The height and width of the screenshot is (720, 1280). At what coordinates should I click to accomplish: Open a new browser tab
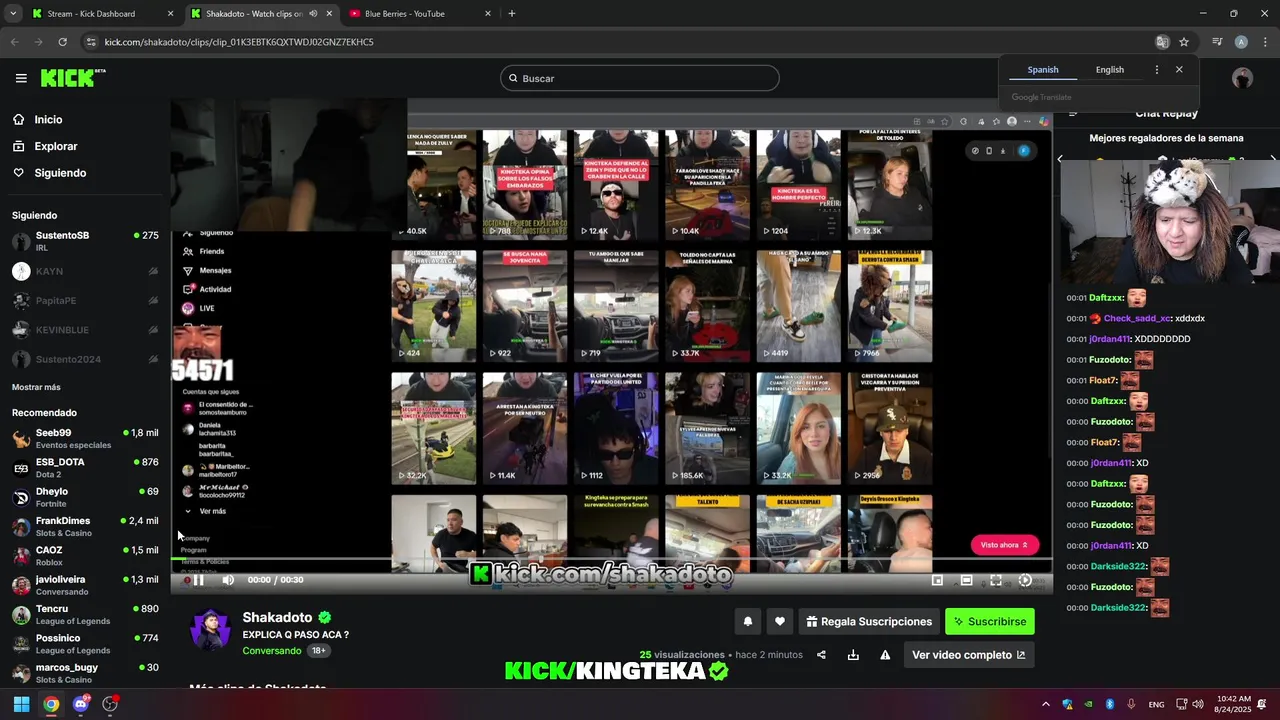point(512,14)
